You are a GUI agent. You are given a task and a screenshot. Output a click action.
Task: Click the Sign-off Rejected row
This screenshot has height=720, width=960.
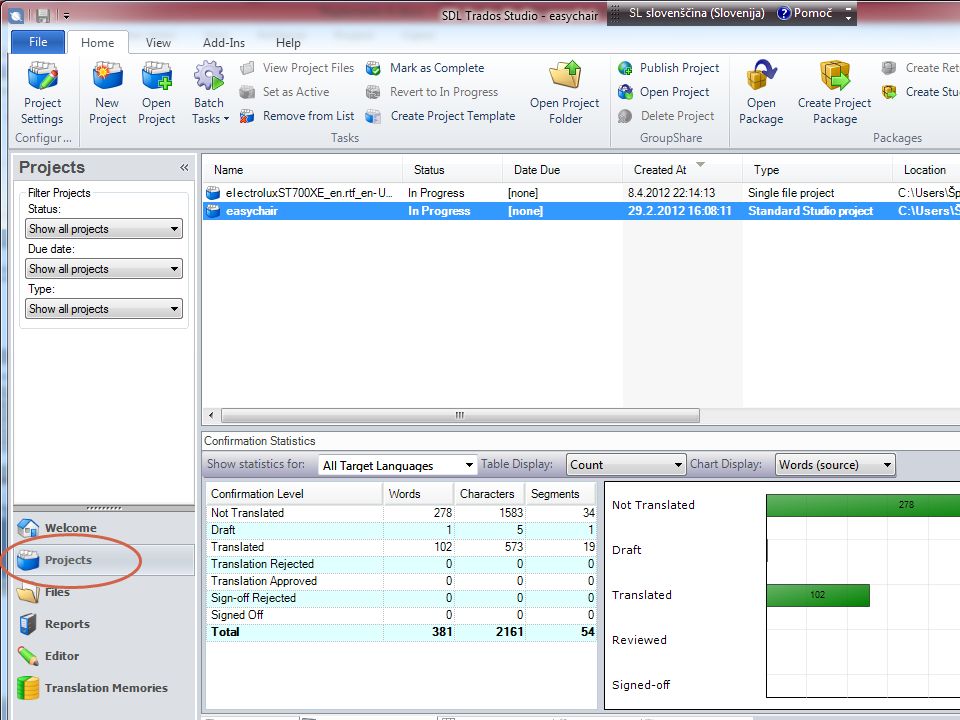point(401,598)
